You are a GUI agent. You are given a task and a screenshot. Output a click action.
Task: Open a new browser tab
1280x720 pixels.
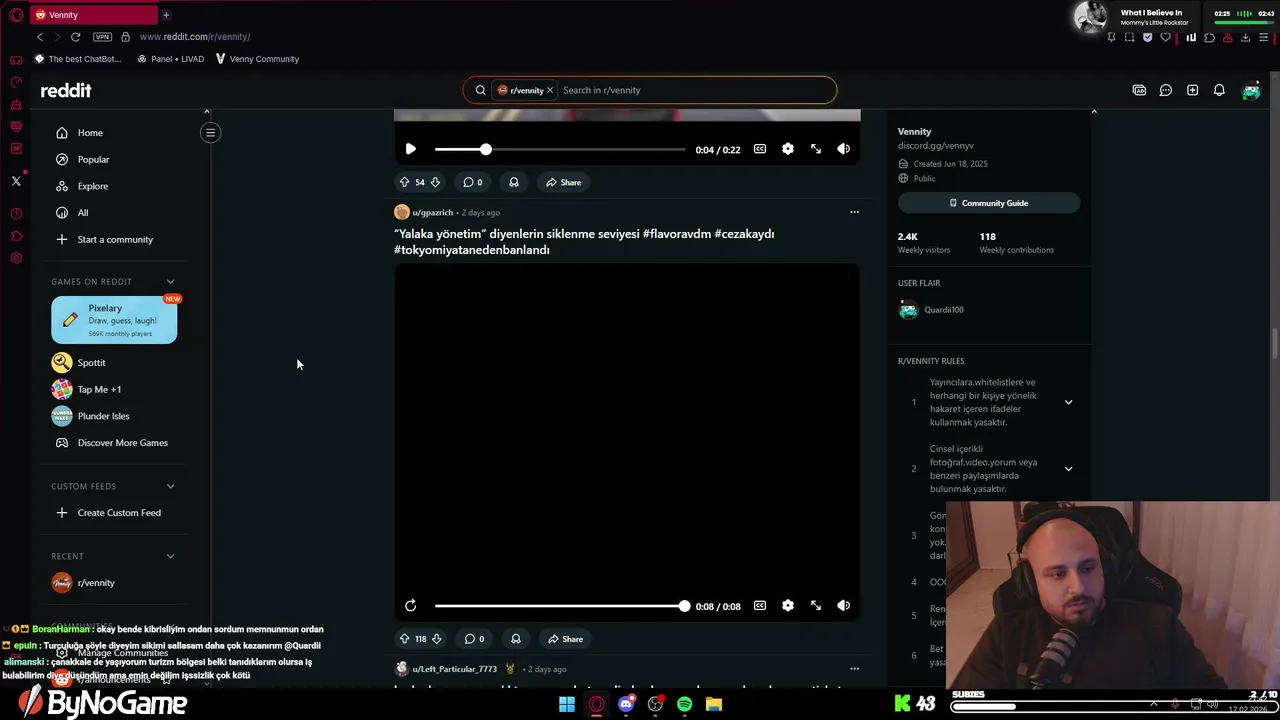166,15
